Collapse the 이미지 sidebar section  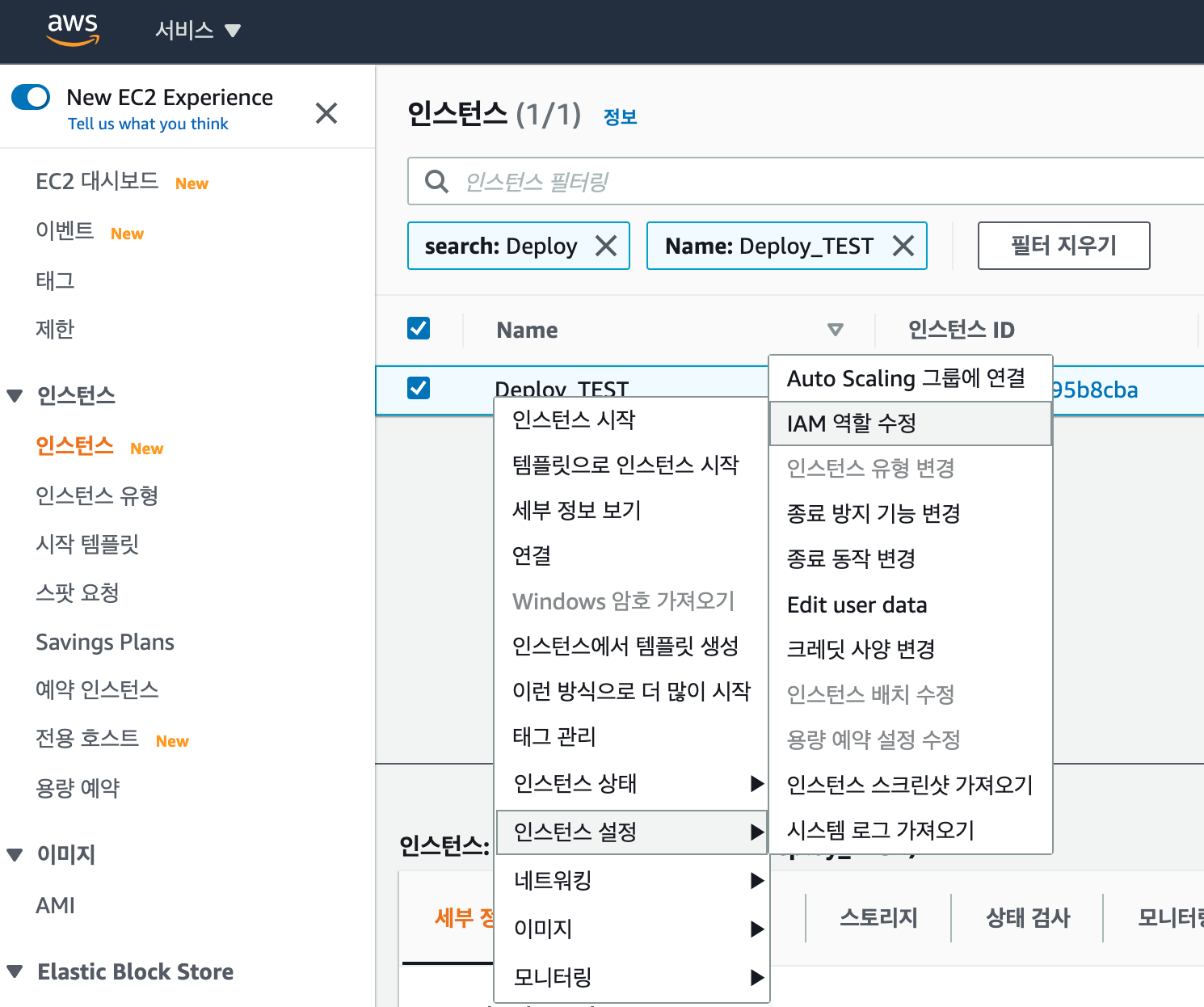(15, 855)
